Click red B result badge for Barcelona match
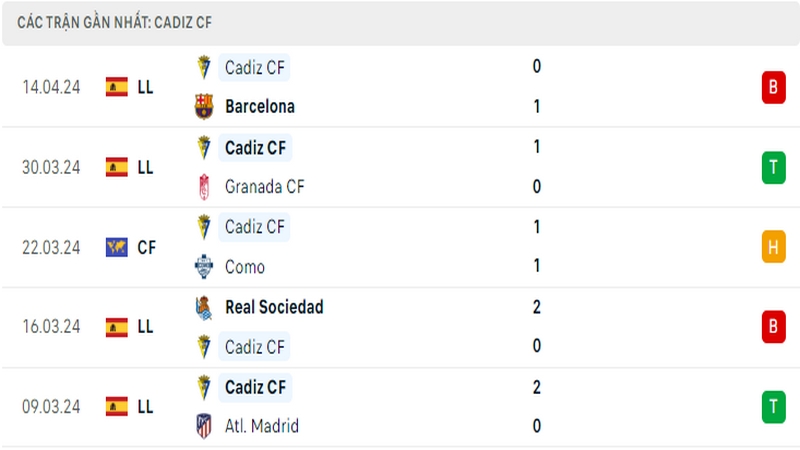Screen dimensions: 800x450 (773, 87)
